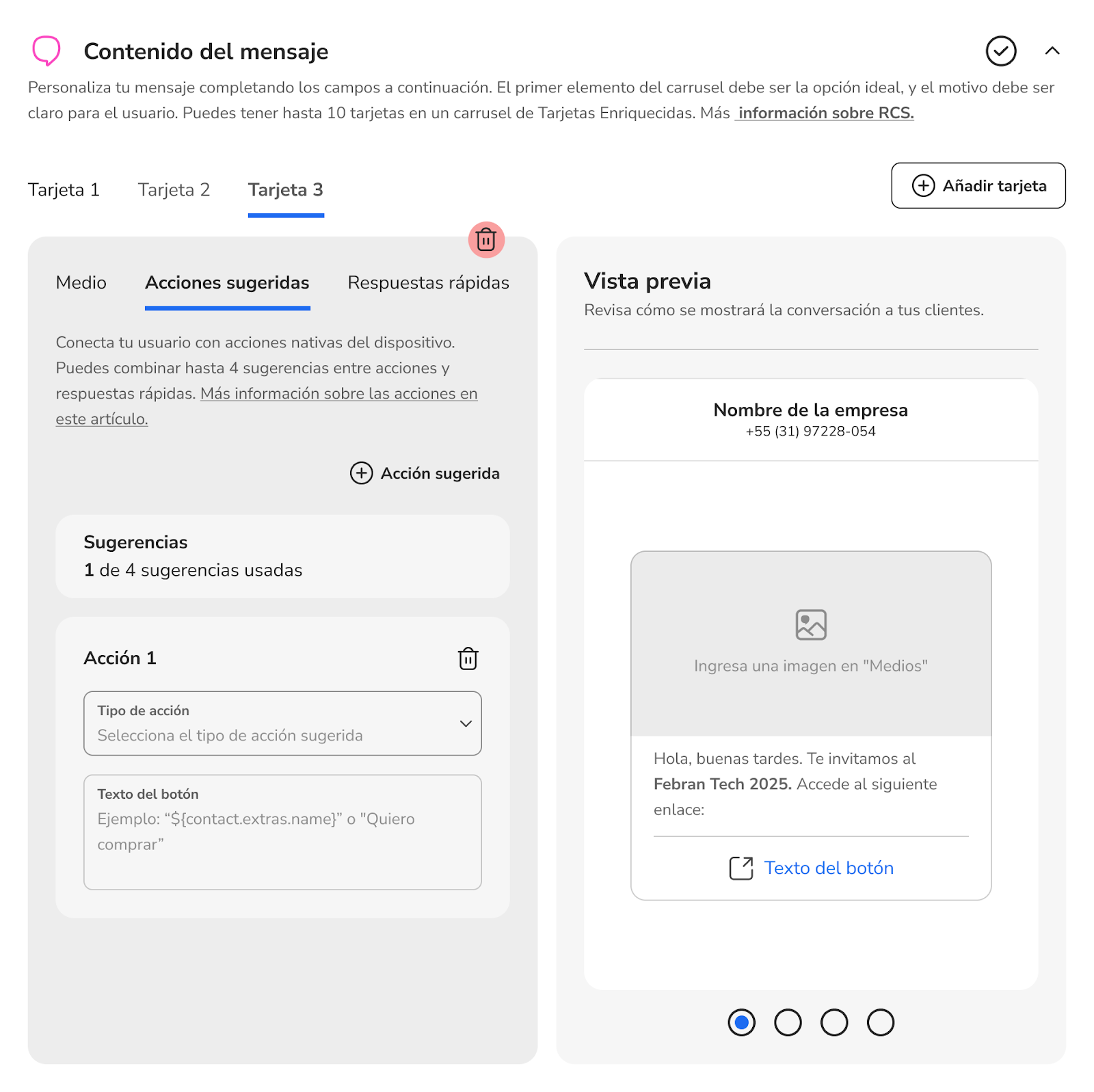This screenshot has width=1094, height=1092.
Task: Select the fourth carousel dot indicator
Action: pos(880,1023)
